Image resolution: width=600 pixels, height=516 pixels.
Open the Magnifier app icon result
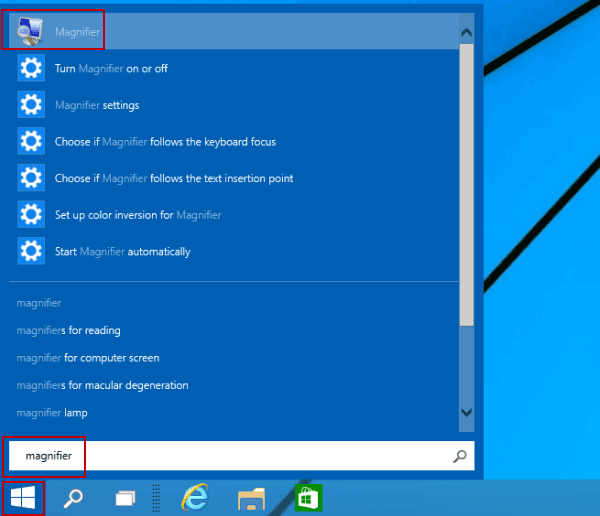(30, 31)
